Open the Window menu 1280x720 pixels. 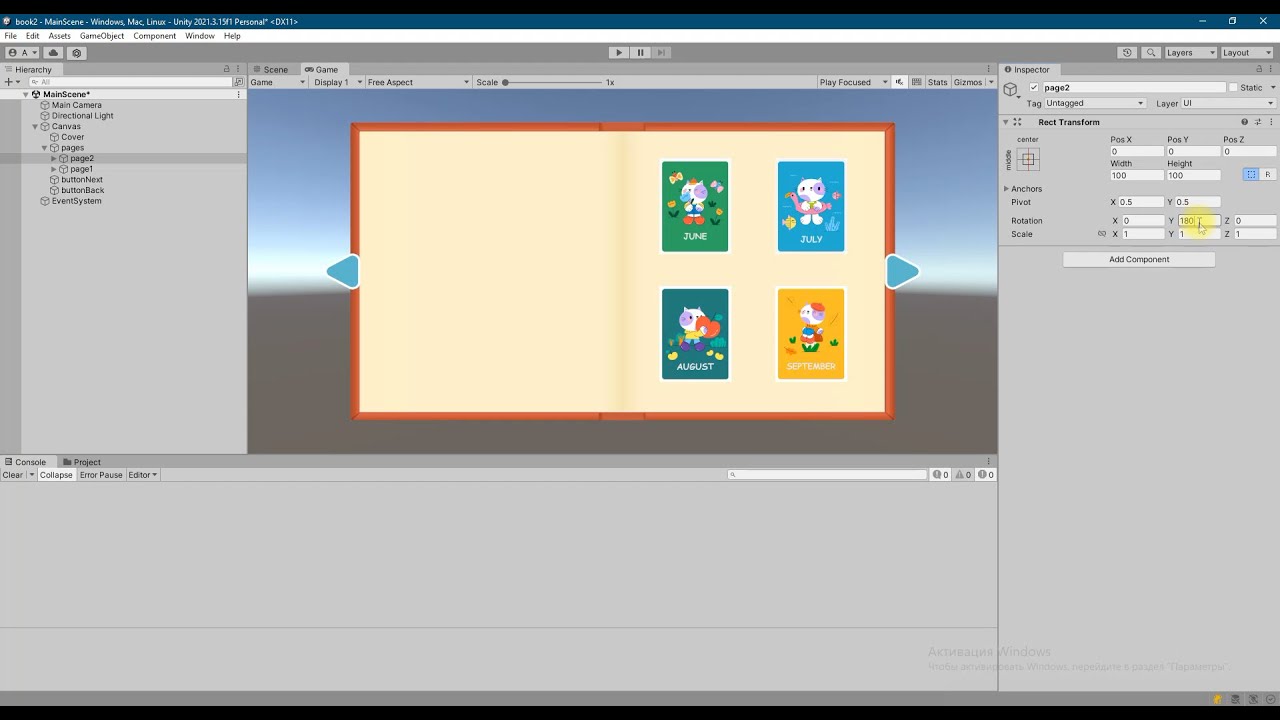199,36
